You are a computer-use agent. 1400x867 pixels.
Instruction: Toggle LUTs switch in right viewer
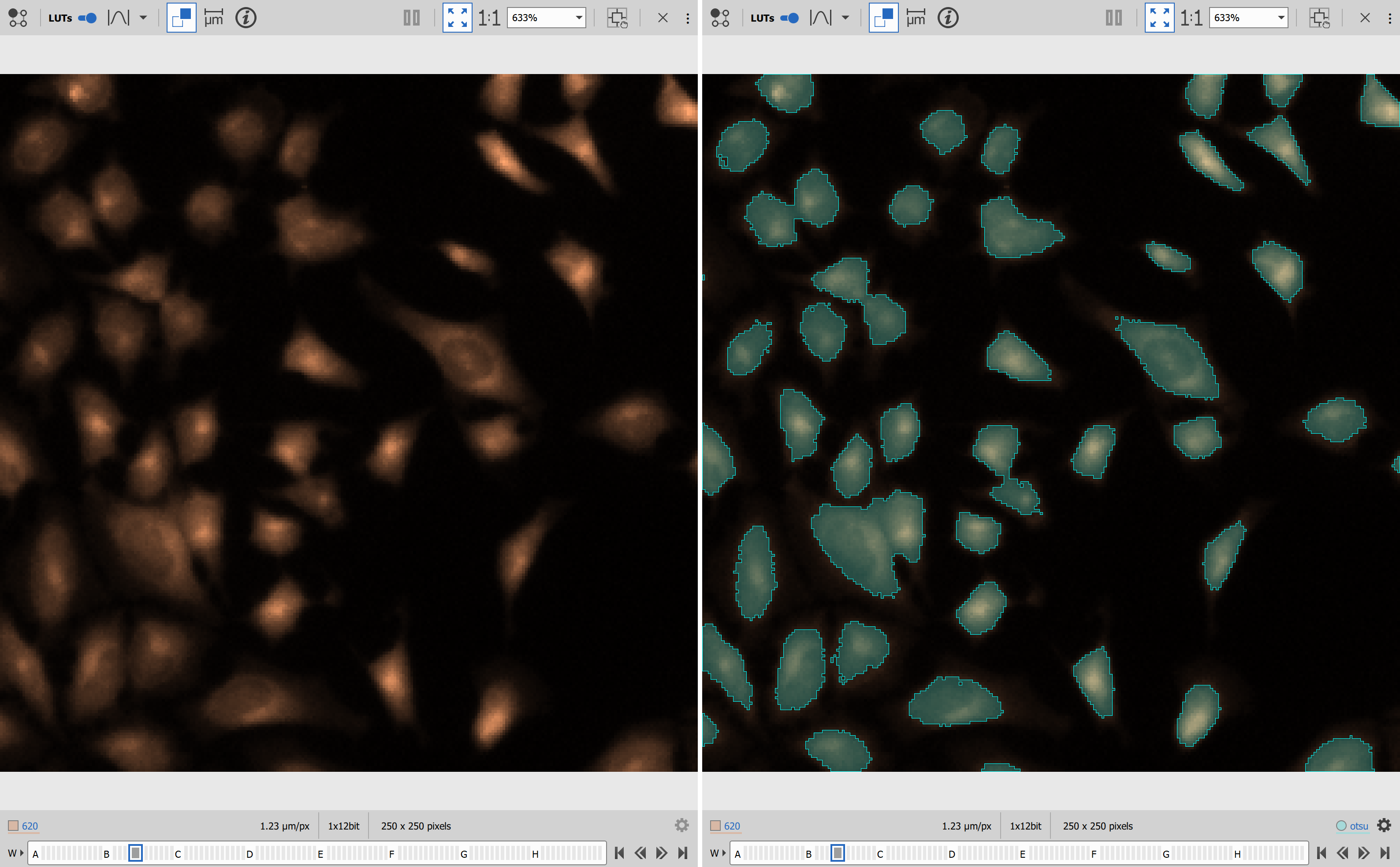tap(790, 18)
